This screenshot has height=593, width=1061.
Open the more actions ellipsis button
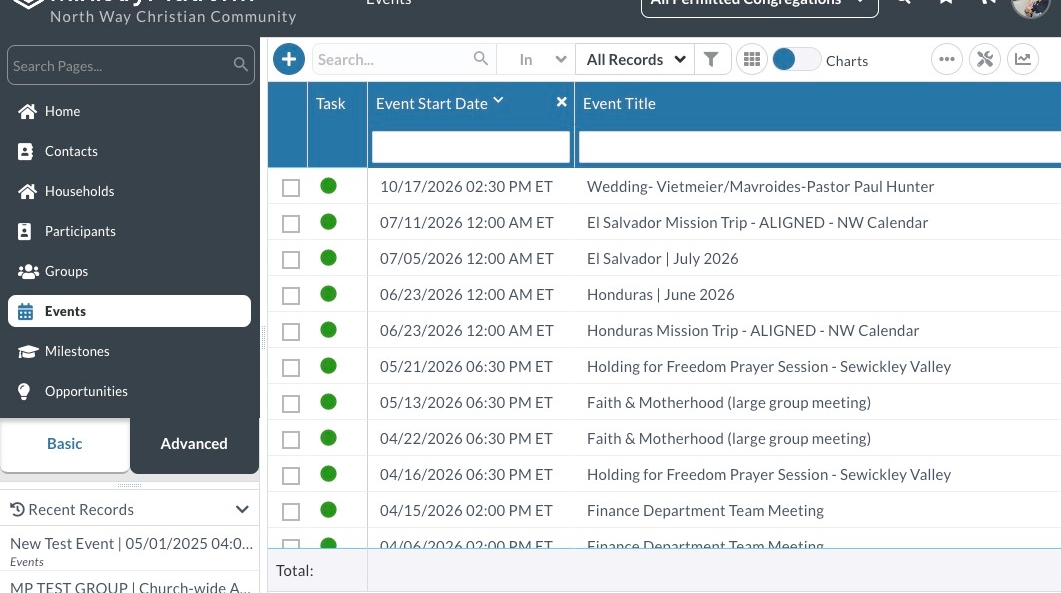coord(946,60)
